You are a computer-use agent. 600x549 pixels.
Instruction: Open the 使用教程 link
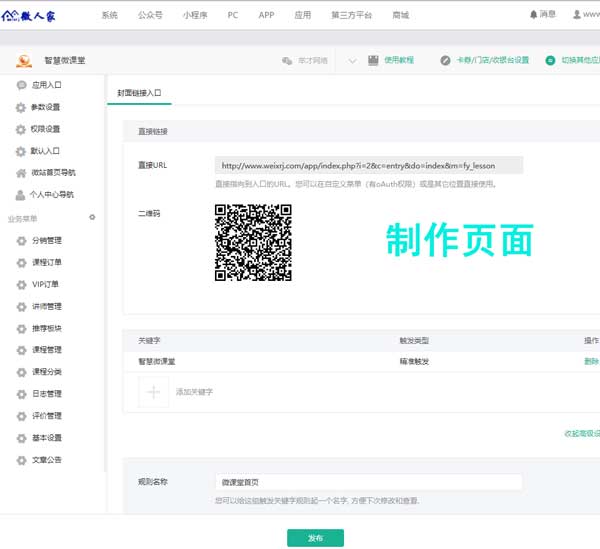point(399,60)
